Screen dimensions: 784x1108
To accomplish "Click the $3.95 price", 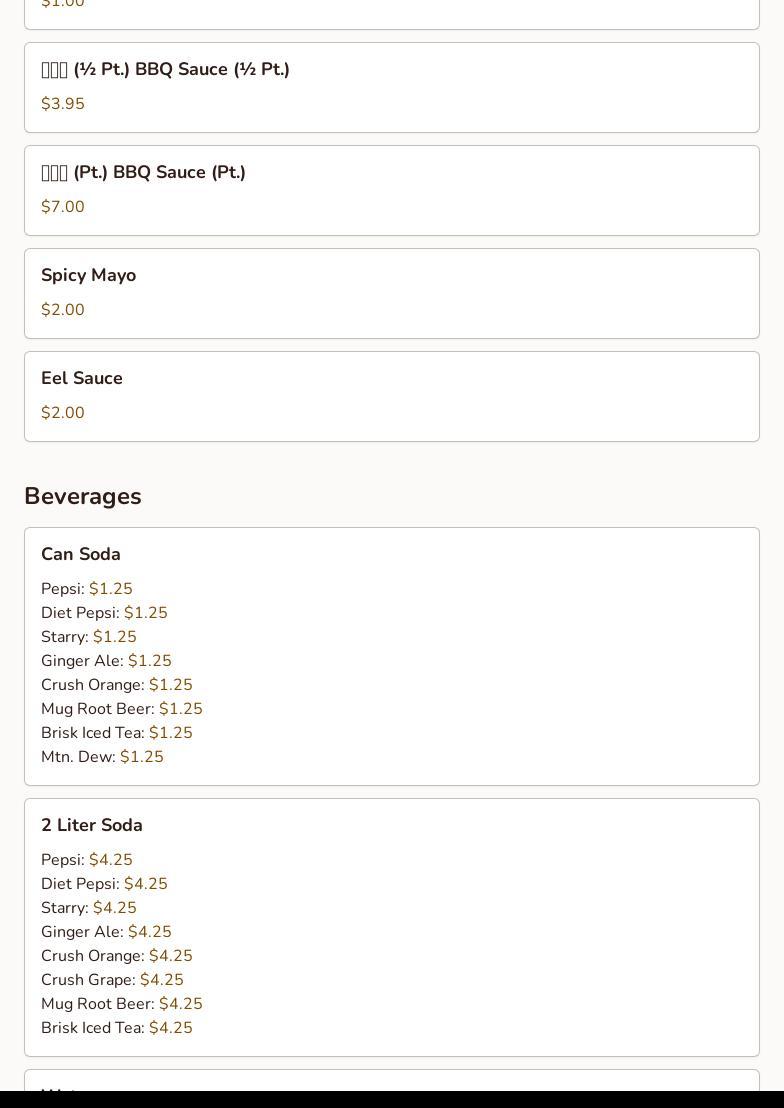I will [63, 104].
